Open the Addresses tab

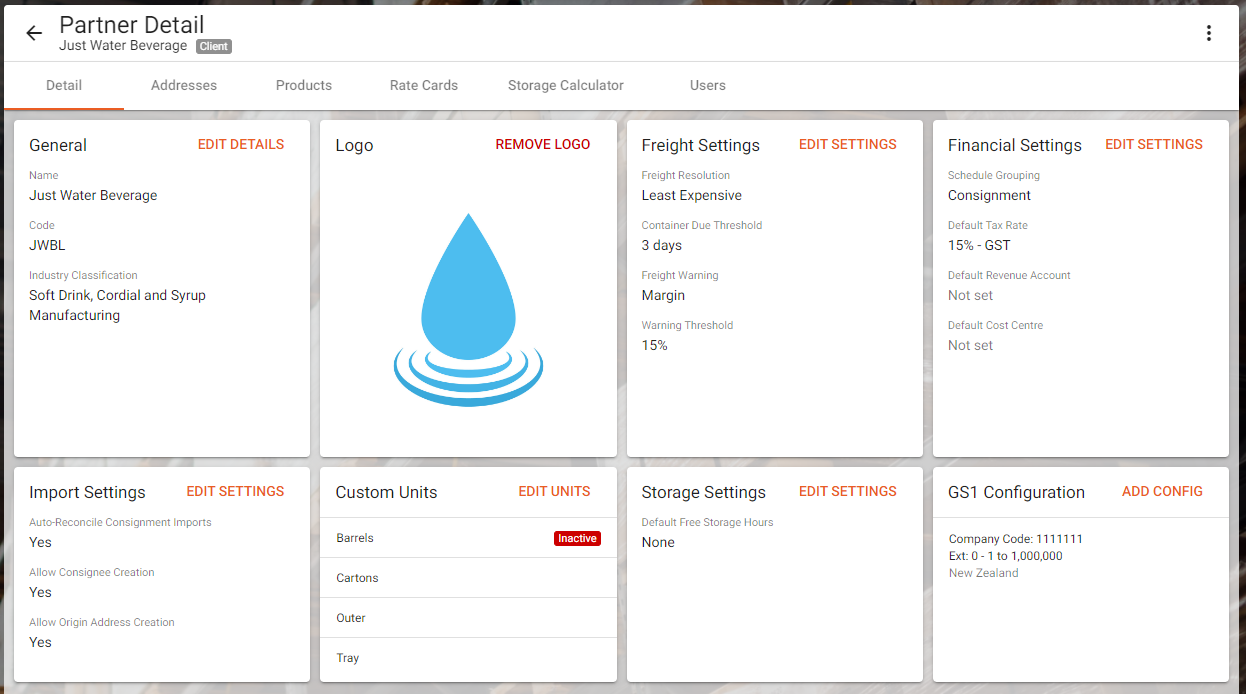pos(184,85)
